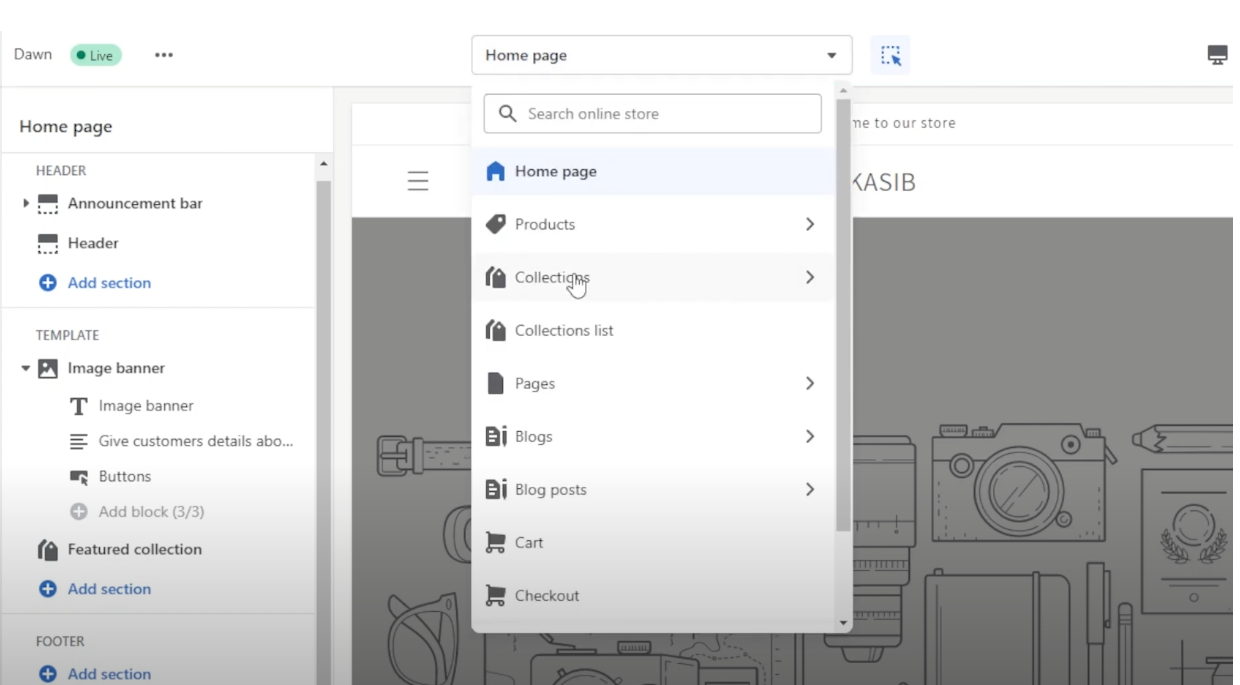Expand the Blog posts submenu chevron
The height and width of the screenshot is (685, 1240).
pyautogui.click(x=810, y=489)
